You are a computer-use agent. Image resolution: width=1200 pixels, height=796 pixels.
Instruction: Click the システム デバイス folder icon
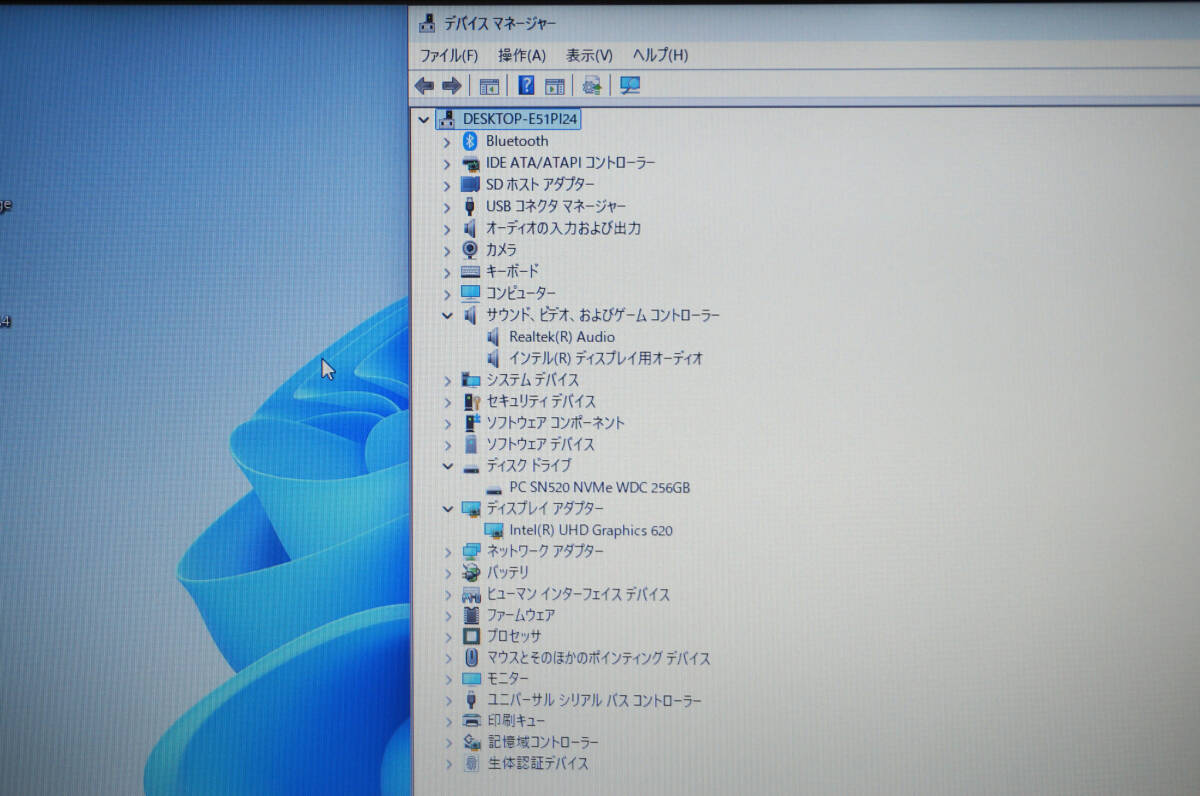tap(470, 380)
